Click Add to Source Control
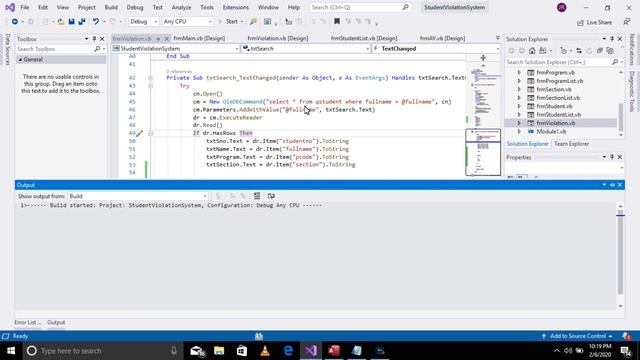640x360 pixels. [578, 336]
